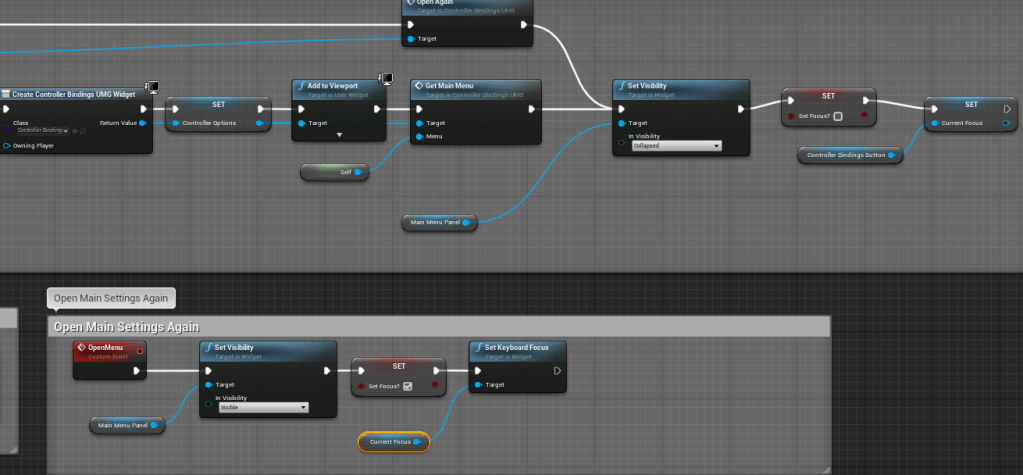Image resolution: width=1023 pixels, height=475 pixels.
Task: Click Set Keyboard Focus execution output pin
Action: click(x=555, y=370)
